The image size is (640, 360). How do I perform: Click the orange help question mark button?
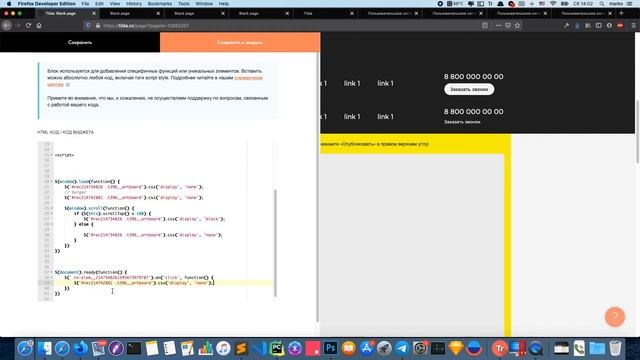tap(615, 317)
